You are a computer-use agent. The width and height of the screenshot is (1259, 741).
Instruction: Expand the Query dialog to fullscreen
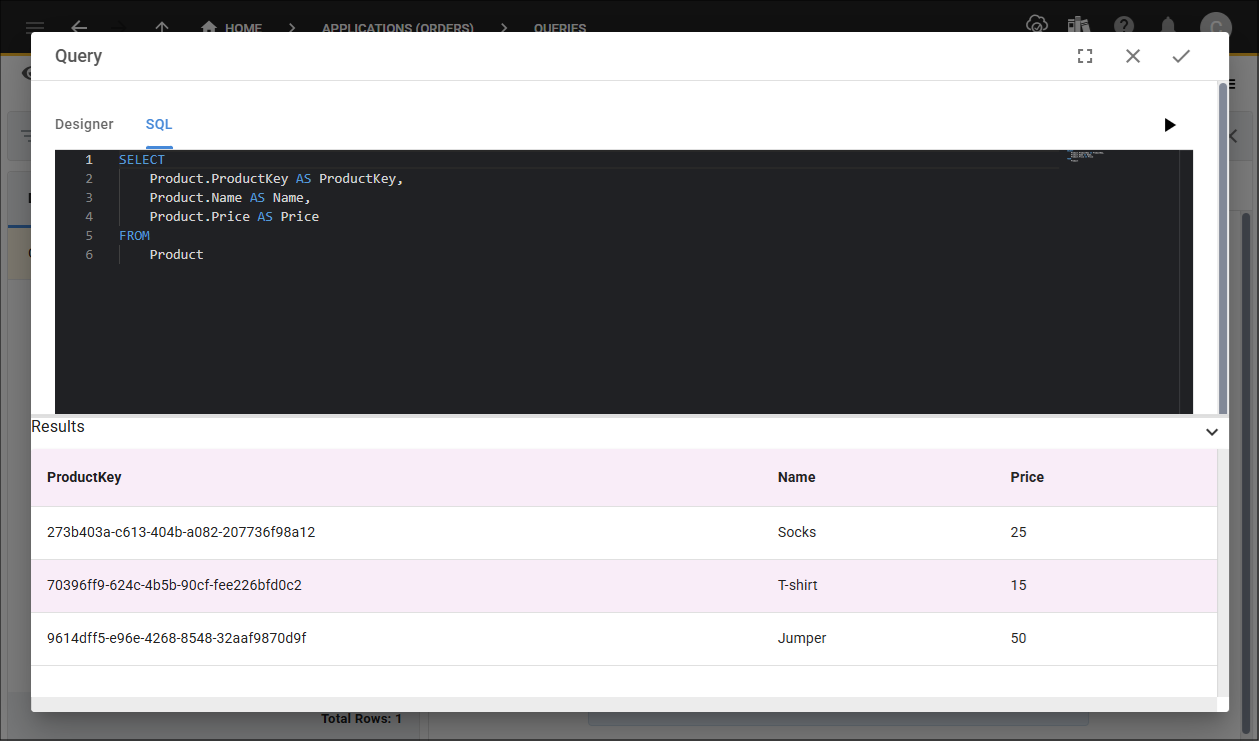[1084, 56]
